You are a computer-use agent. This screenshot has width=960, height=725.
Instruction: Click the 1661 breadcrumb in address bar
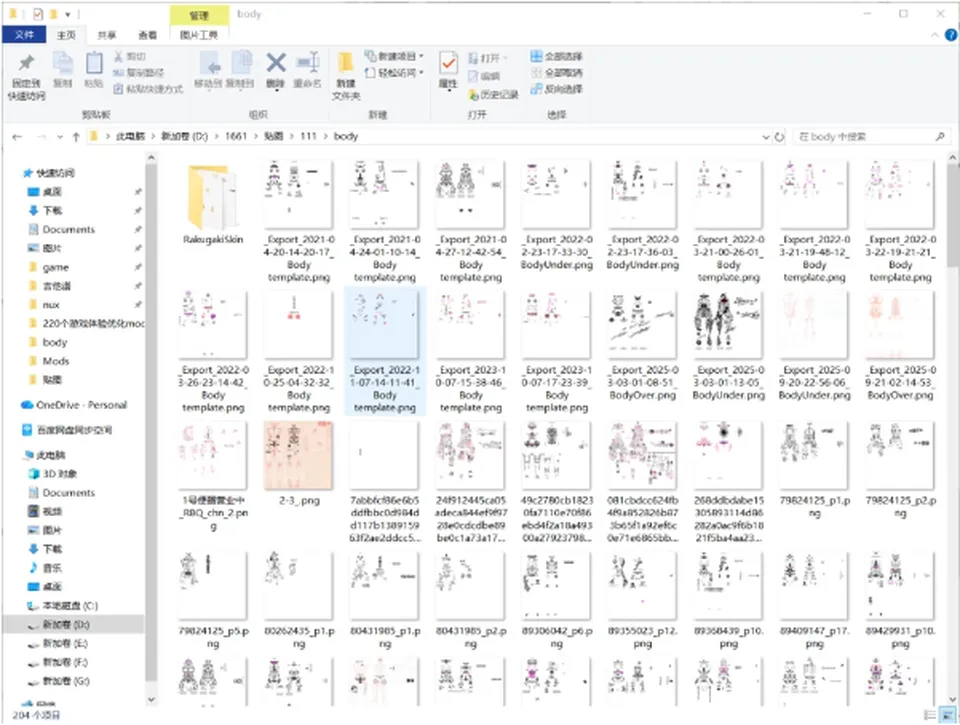coord(236,136)
